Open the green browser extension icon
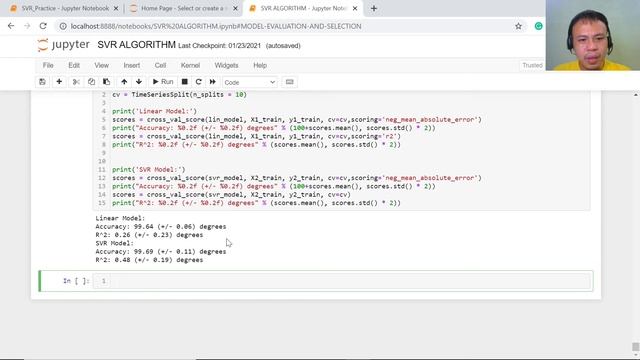640x360 pixels. click(538, 26)
